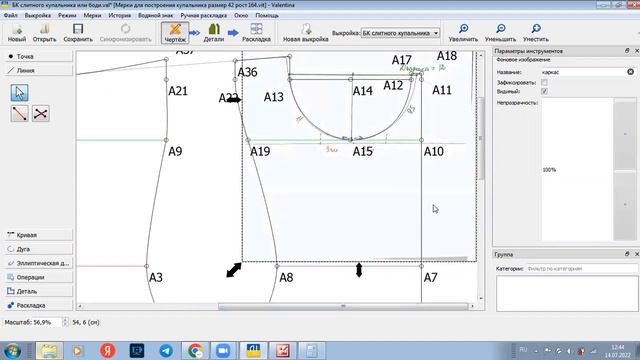This screenshot has width=640, height=360.
Task: Expand the Точка tools section
Action: click(x=39, y=56)
